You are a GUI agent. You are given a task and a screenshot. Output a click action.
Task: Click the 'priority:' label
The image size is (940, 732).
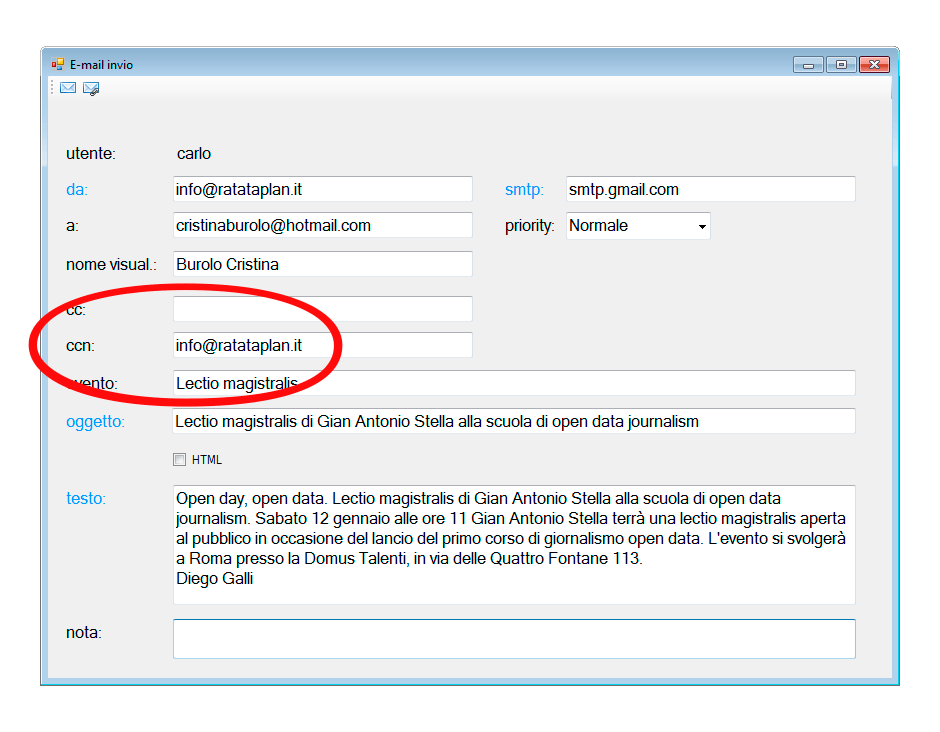[529, 226]
